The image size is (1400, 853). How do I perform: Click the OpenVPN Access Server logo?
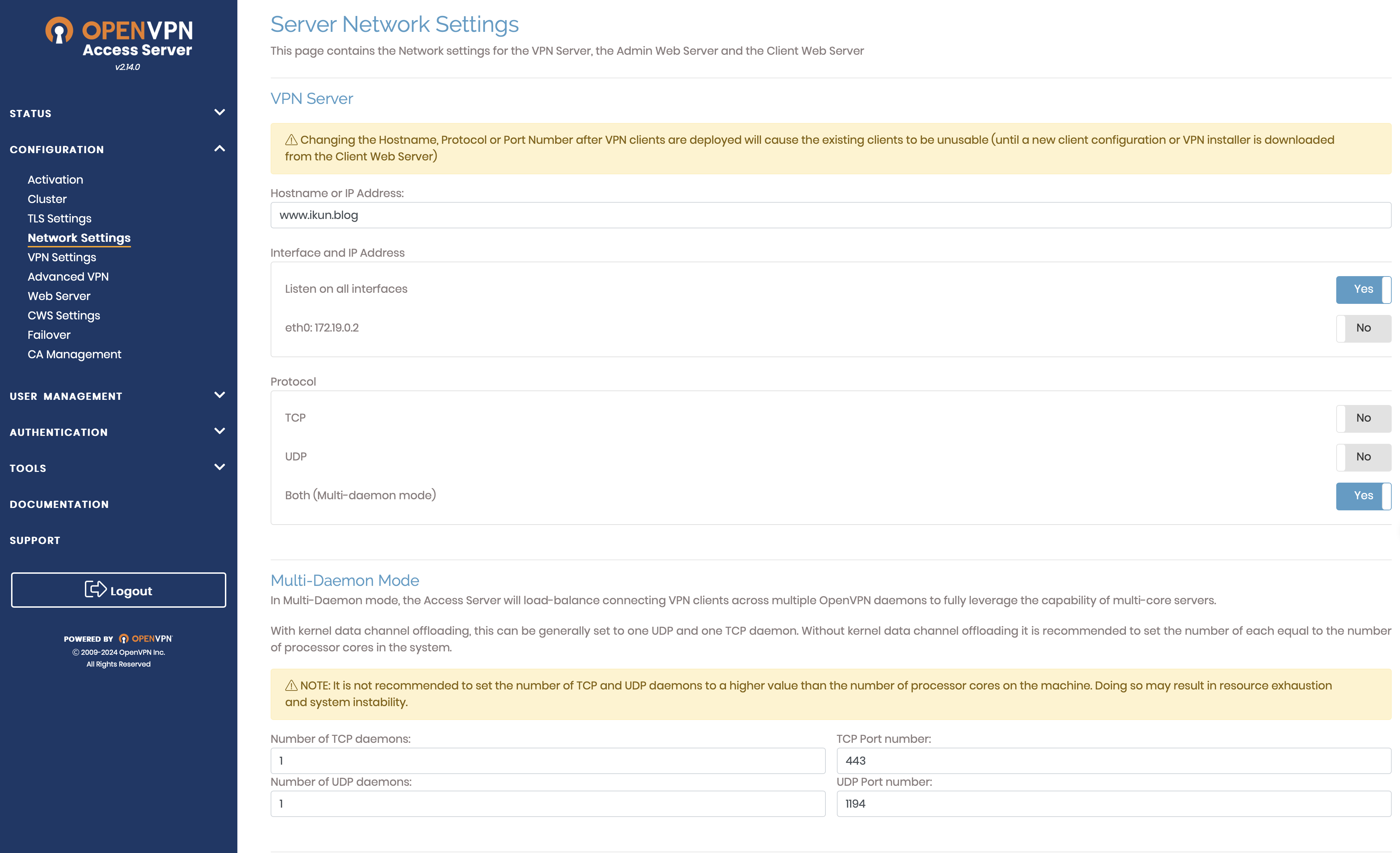coord(119,37)
